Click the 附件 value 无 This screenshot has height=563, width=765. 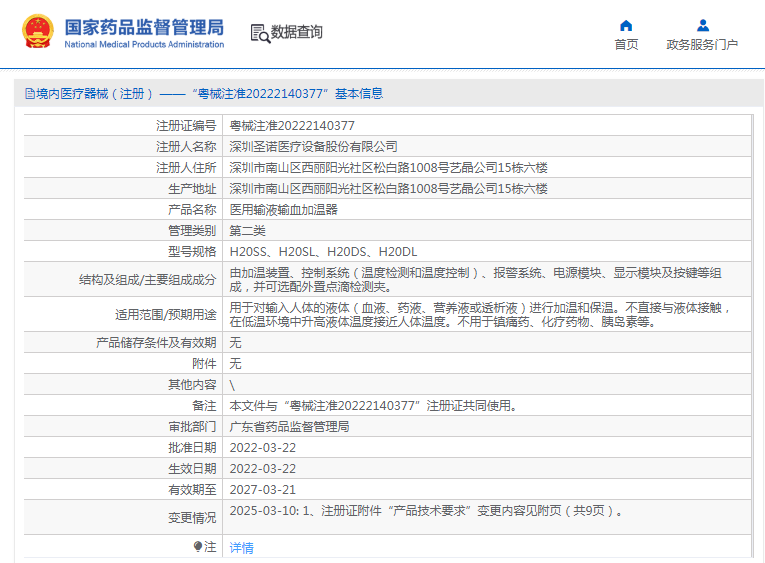pyautogui.click(x=235, y=363)
